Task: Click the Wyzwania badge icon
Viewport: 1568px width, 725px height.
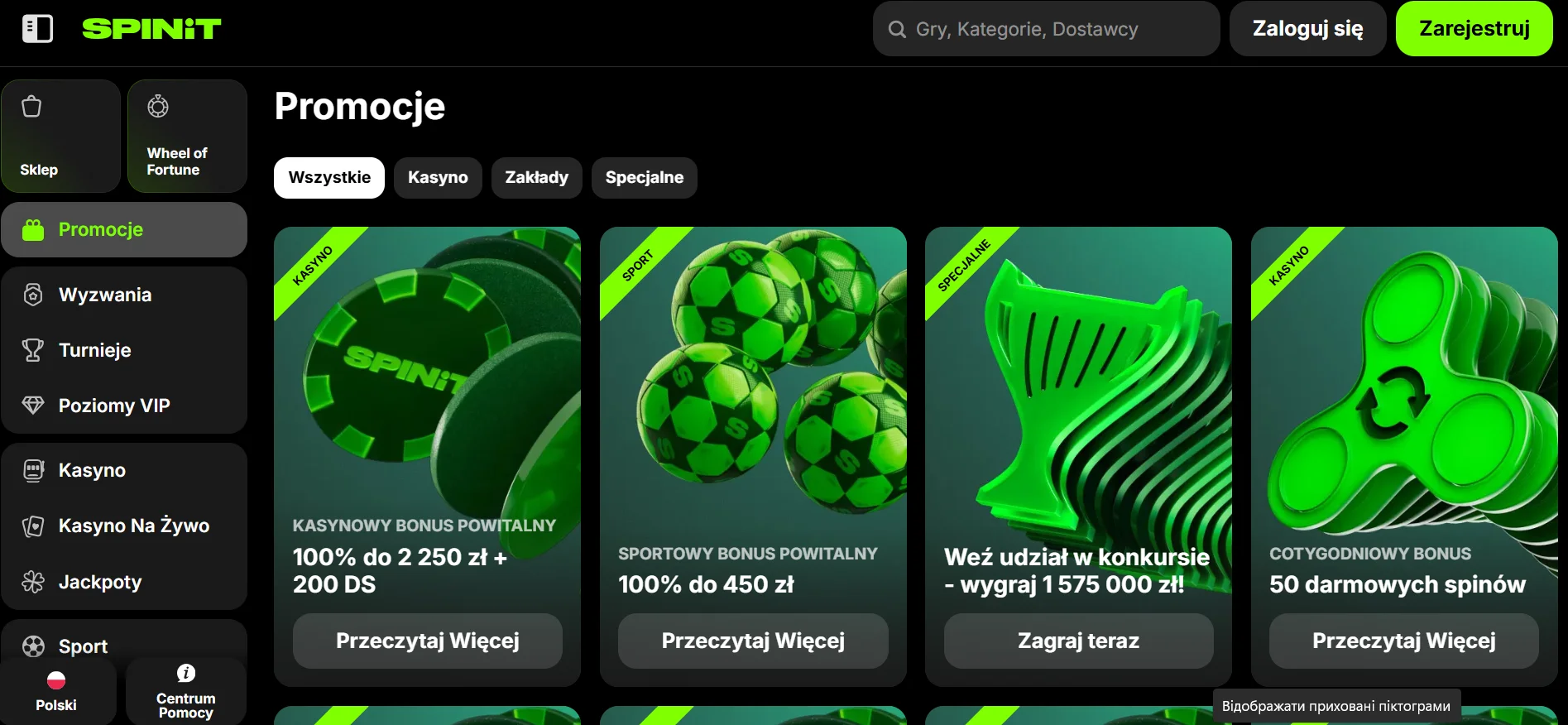Action: tap(33, 295)
